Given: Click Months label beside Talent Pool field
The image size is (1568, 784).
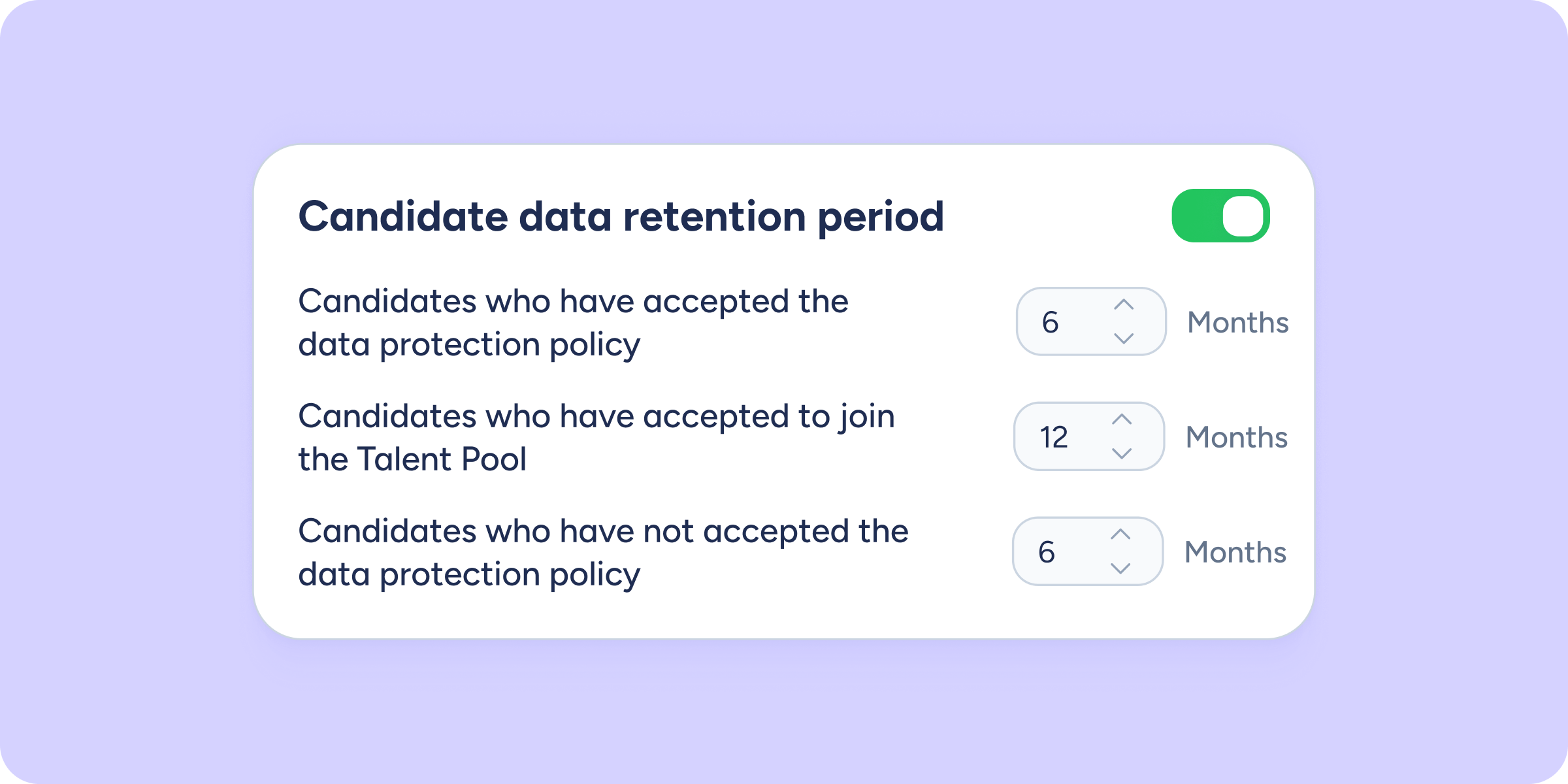Looking at the screenshot, I should click(x=1236, y=437).
